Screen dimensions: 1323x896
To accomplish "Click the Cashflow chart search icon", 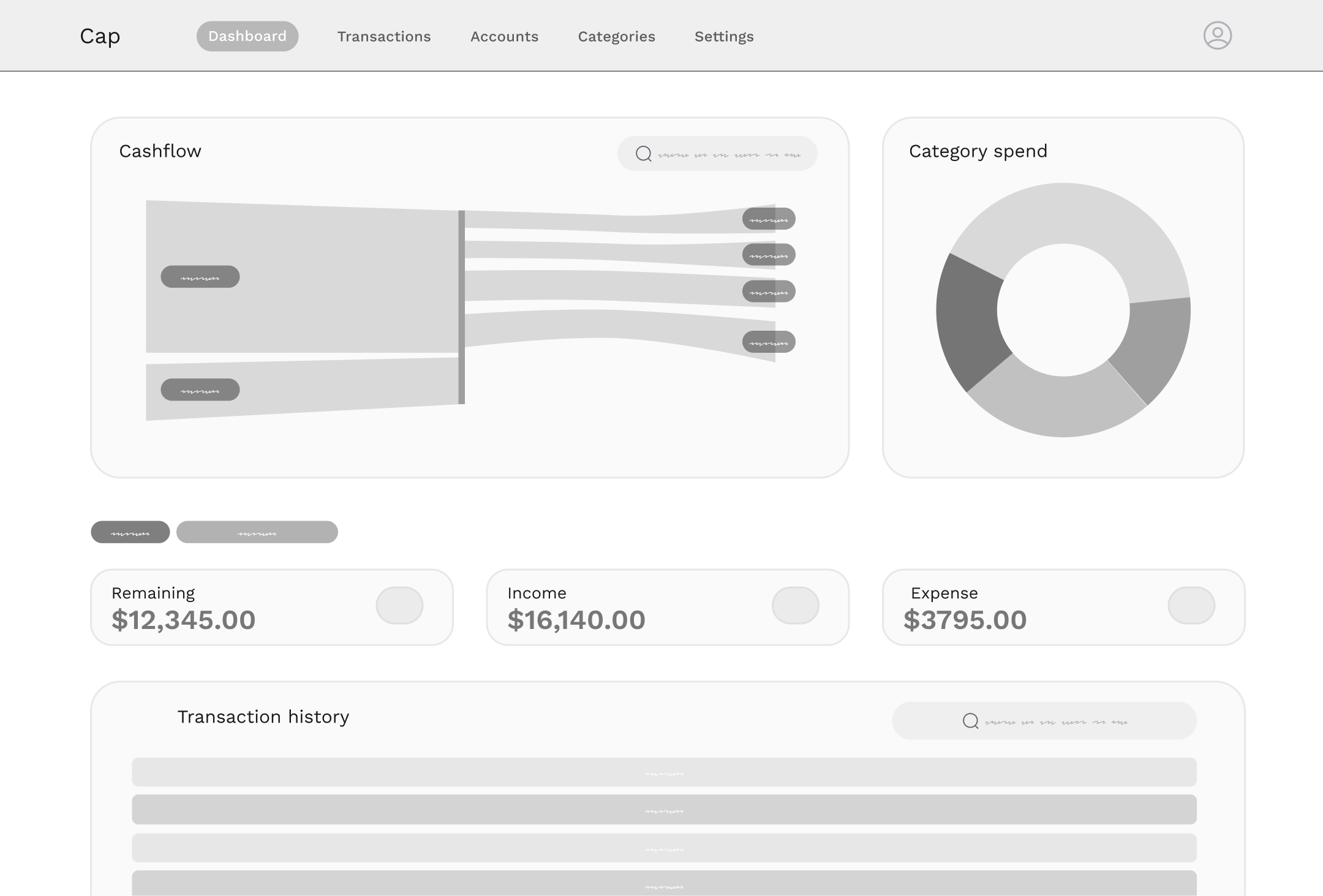I will pos(644,153).
